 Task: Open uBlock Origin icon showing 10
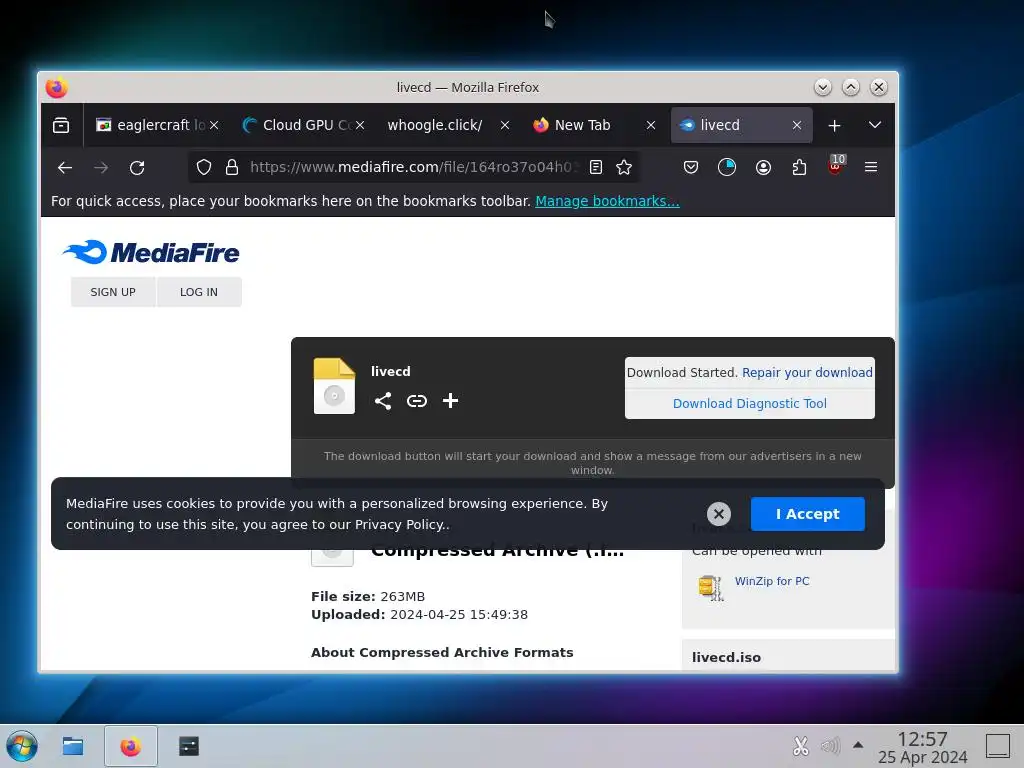[x=836, y=166]
